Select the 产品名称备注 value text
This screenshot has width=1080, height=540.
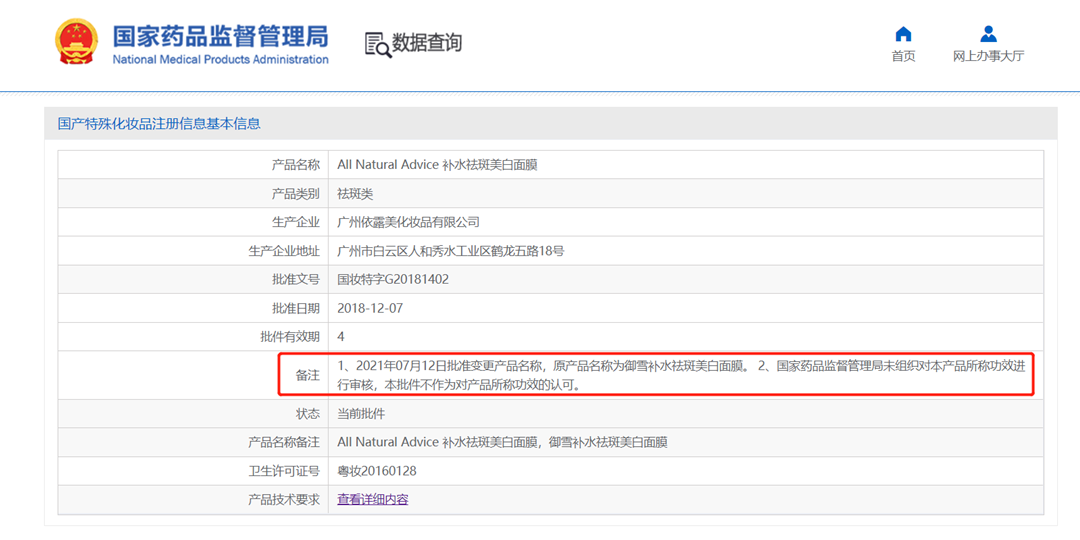click(x=502, y=442)
